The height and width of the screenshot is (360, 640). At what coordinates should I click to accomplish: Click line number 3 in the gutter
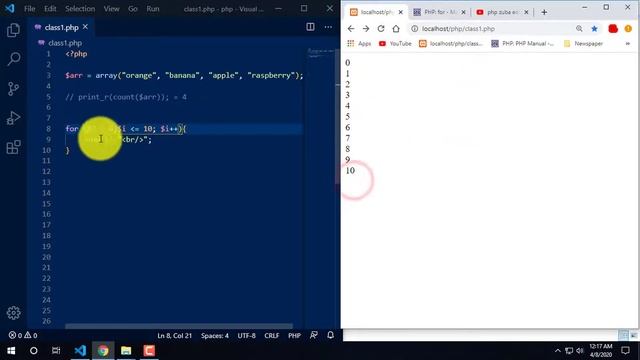pyautogui.click(x=49, y=75)
